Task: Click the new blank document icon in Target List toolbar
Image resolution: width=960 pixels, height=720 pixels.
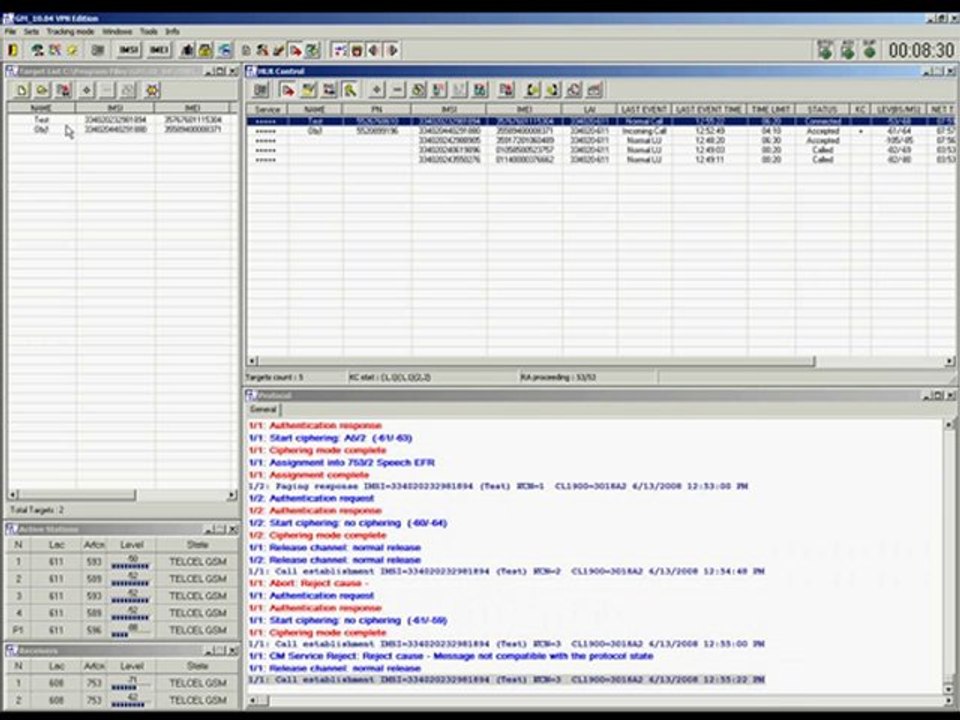Action: 22,91
